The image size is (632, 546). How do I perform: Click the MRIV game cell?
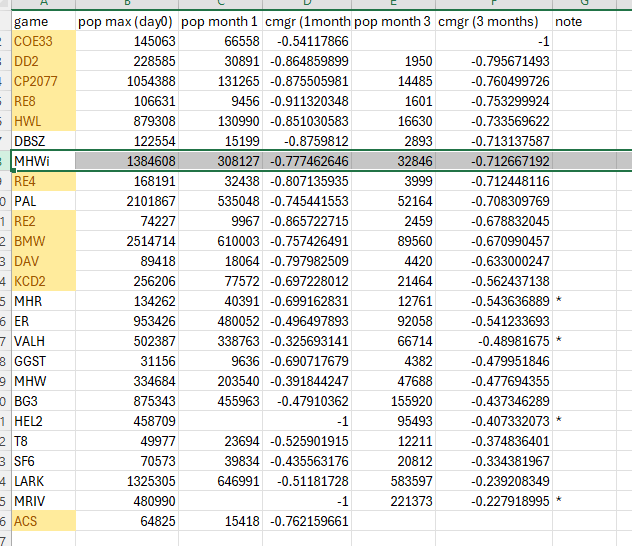coord(44,501)
